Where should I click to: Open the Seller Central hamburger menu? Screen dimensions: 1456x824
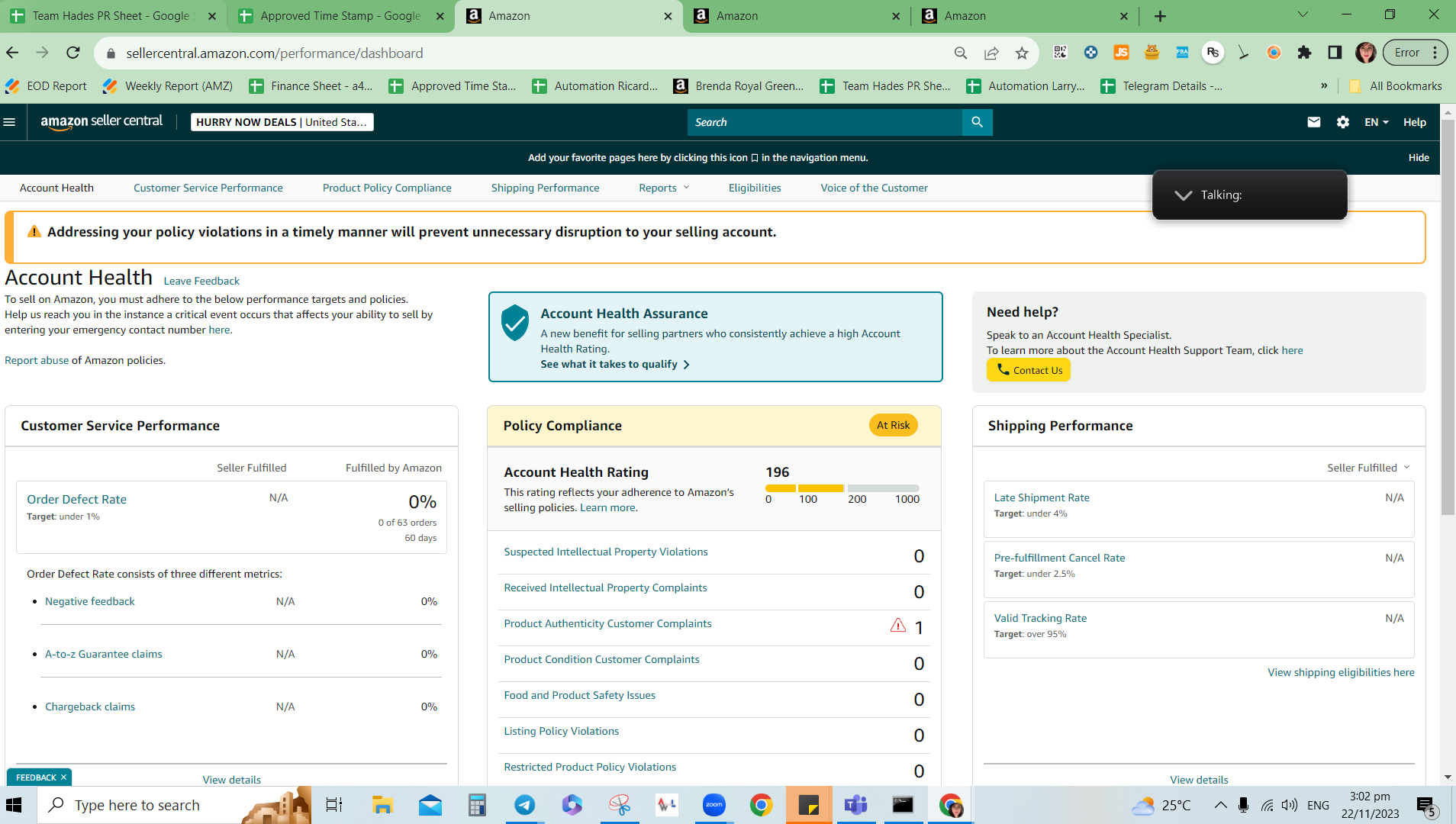(10, 122)
